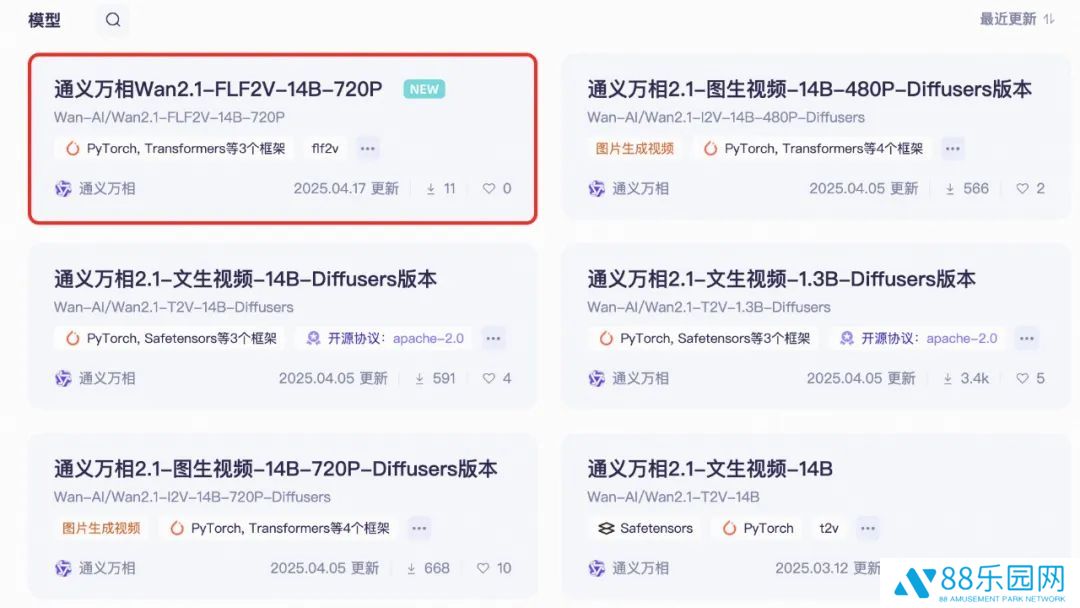Click the 通义万相 author icon on the T2V-14B-Diffusers card
This screenshot has height=608, width=1080.
pyautogui.click(x=63, y=378)
